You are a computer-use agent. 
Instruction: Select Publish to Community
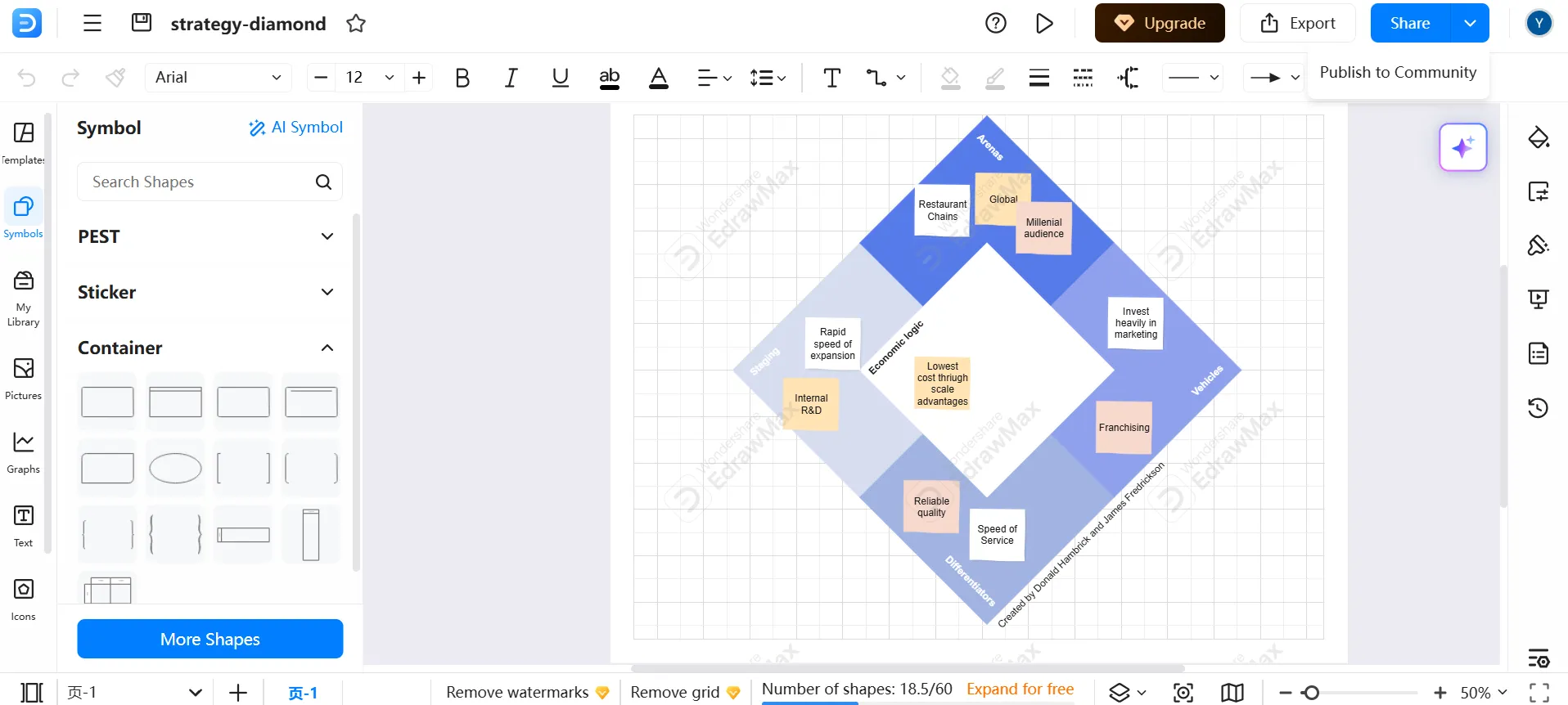(x=1398, y=72)
